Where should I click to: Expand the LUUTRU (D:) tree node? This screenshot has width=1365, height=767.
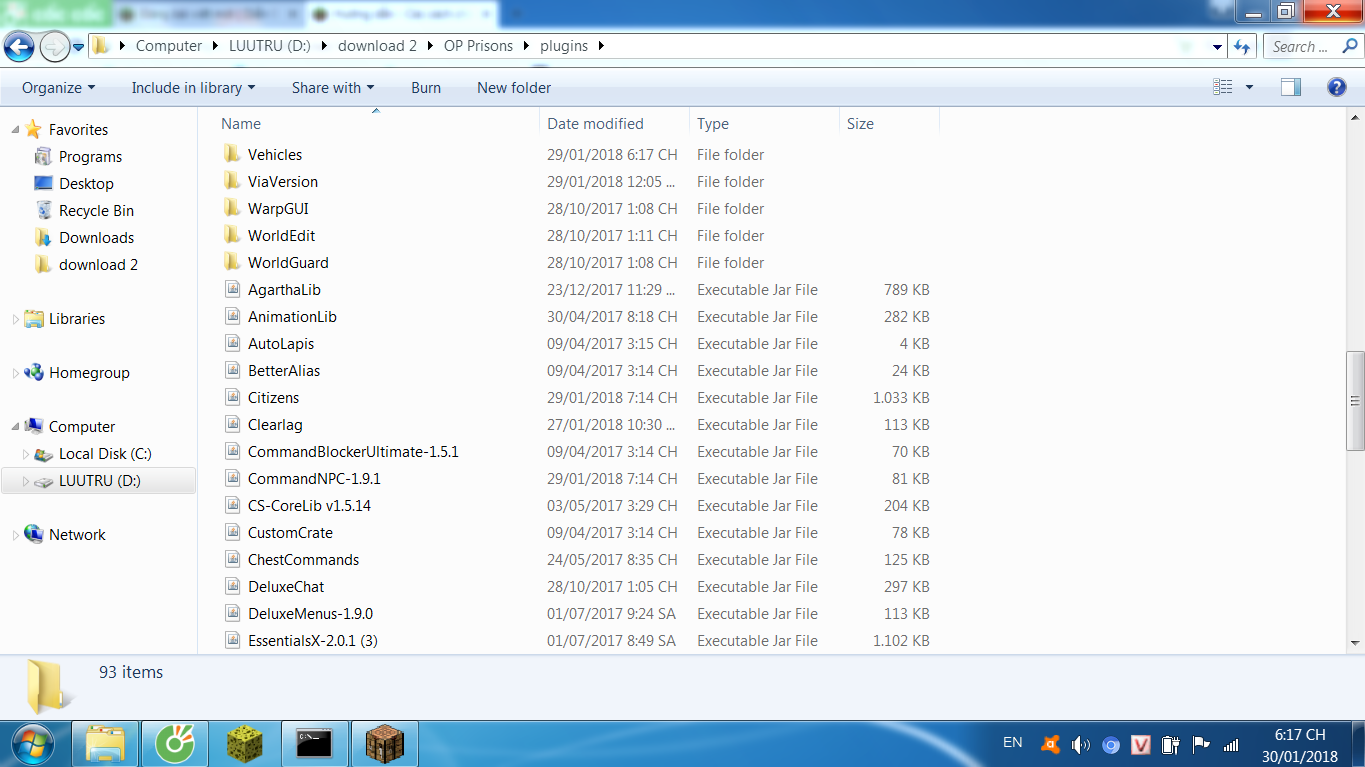(27, 481)
